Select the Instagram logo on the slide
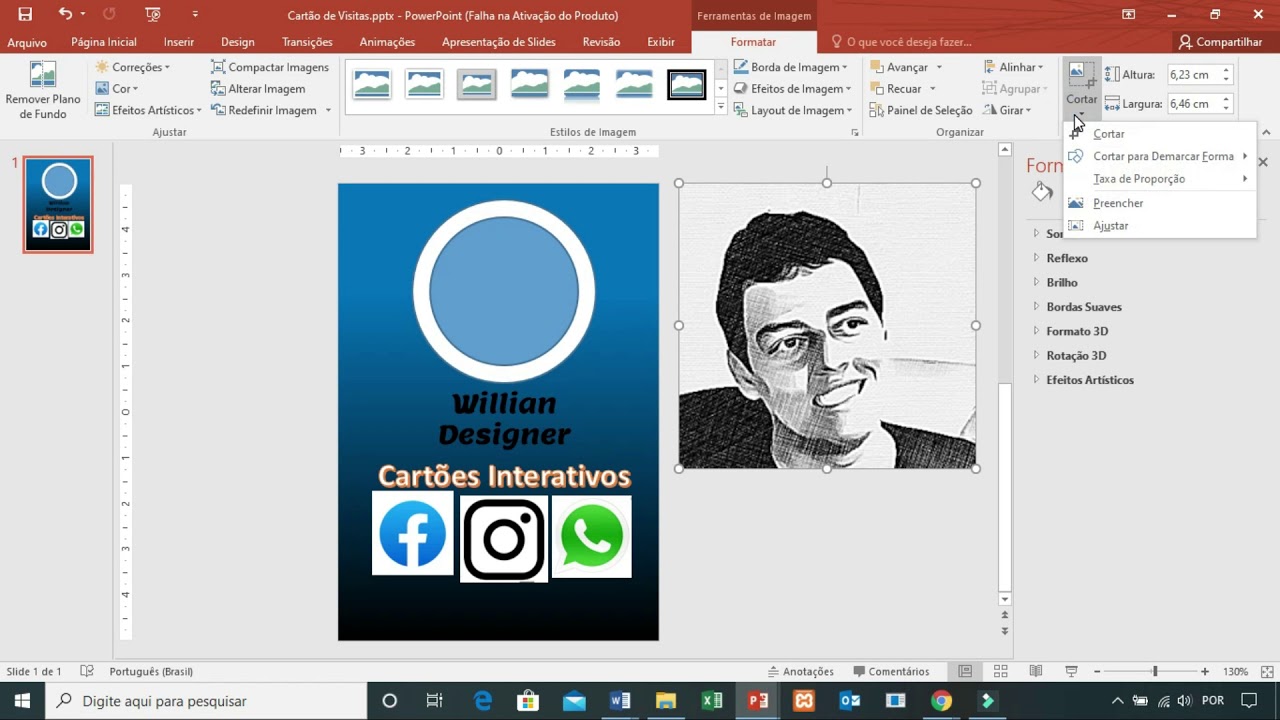 click(x=504, y=538)
